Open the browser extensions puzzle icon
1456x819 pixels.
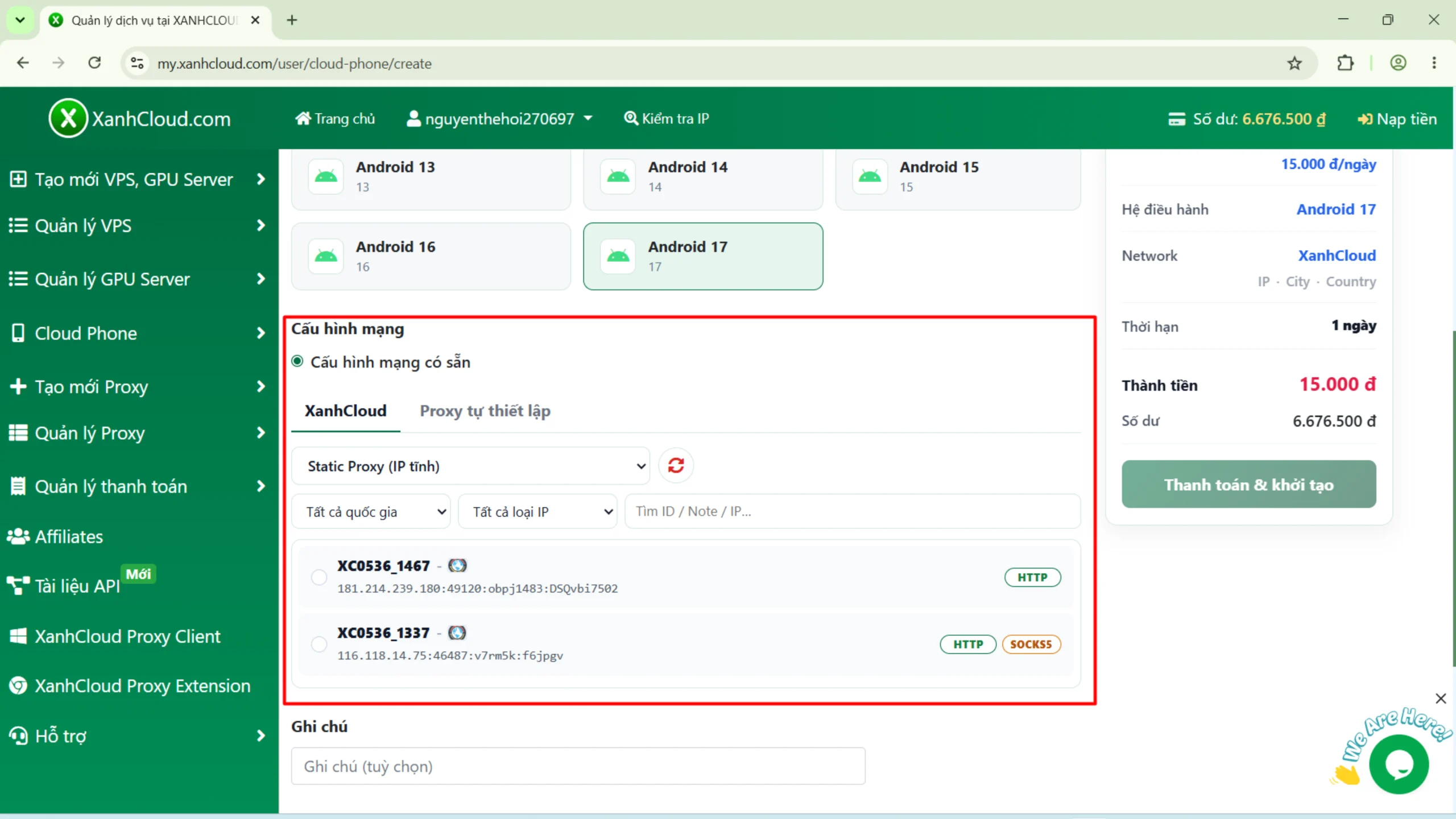click(1345, 63)
